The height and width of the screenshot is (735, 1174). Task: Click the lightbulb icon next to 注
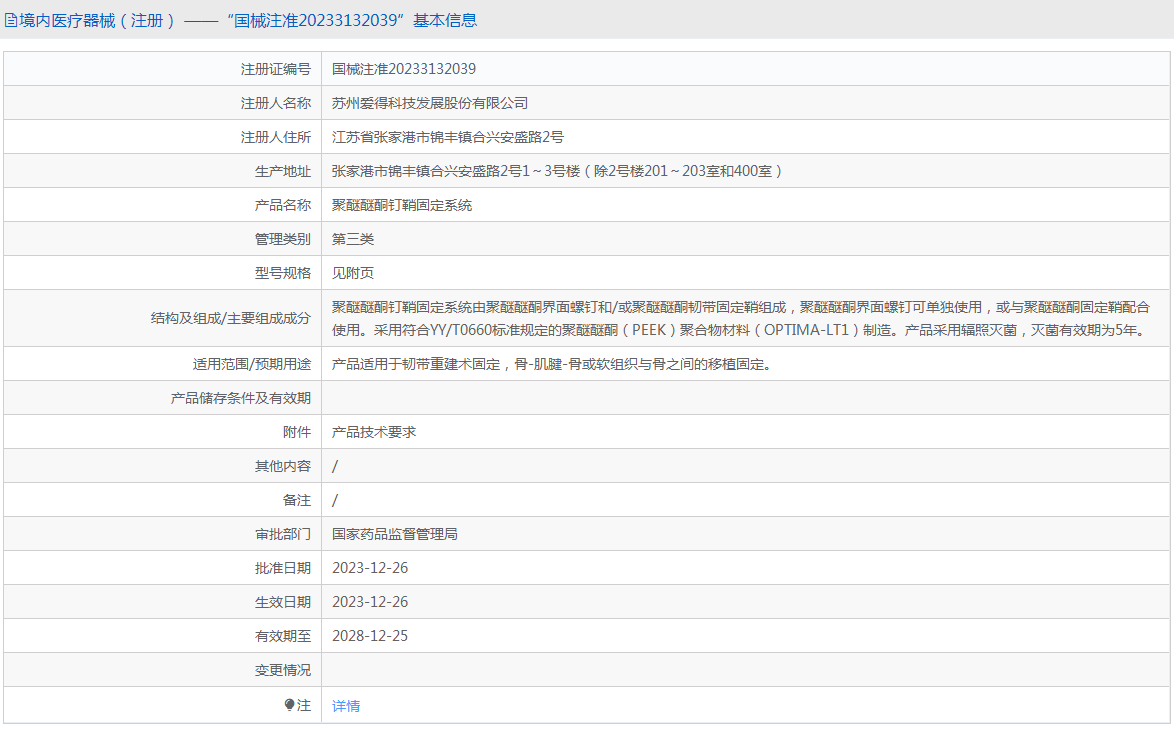click(x=290, y=705)
